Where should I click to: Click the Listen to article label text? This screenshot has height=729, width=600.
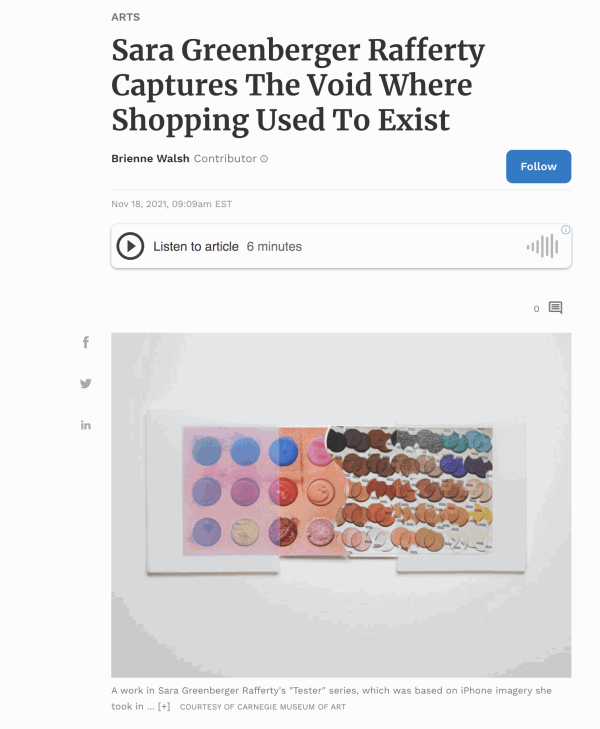click(x=196, y=246)
